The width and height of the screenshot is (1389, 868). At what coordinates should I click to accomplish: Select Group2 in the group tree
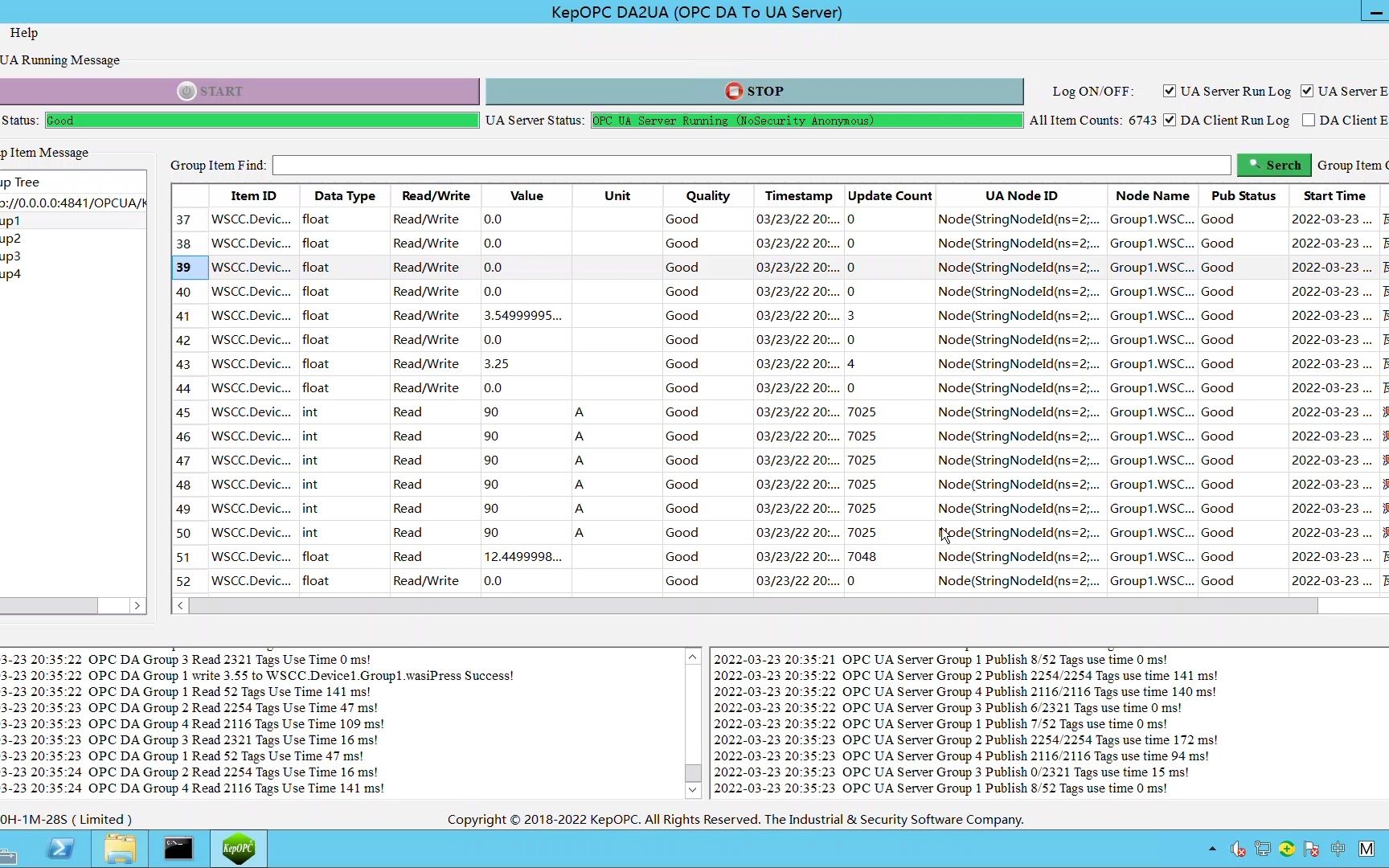pyautogui.click(x=10, y=239)
